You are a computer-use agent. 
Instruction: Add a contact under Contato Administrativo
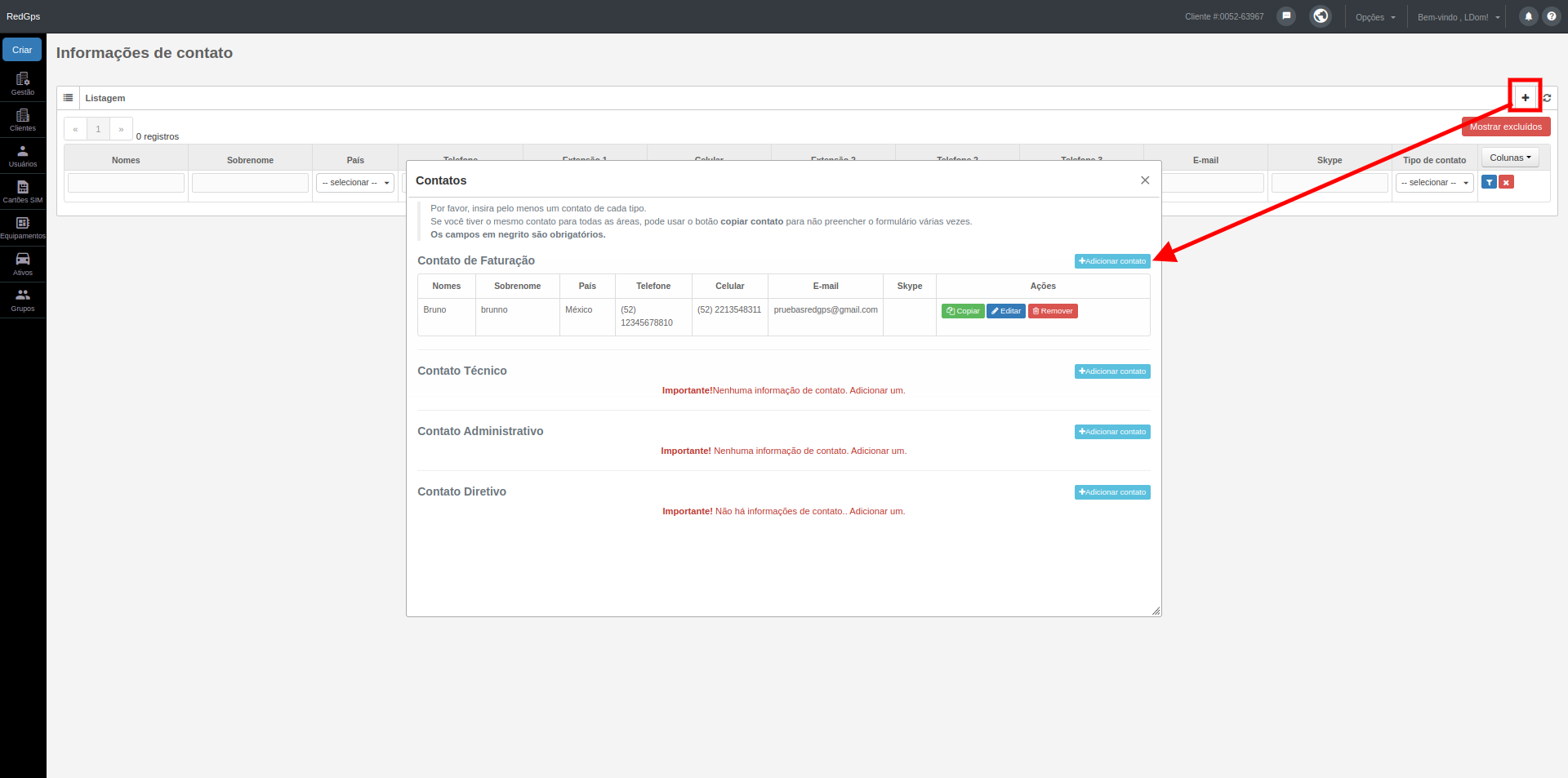pyautogui.click(x=1112, y=432)
